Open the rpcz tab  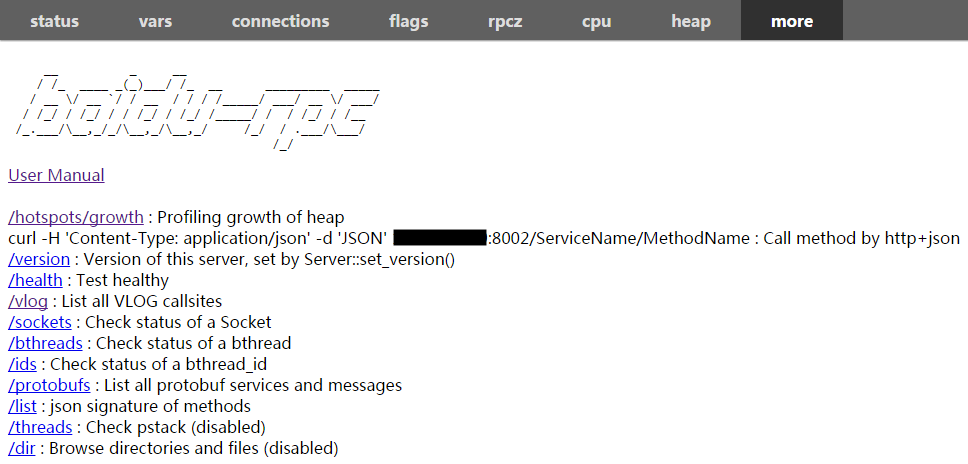[x=504, y=21]
